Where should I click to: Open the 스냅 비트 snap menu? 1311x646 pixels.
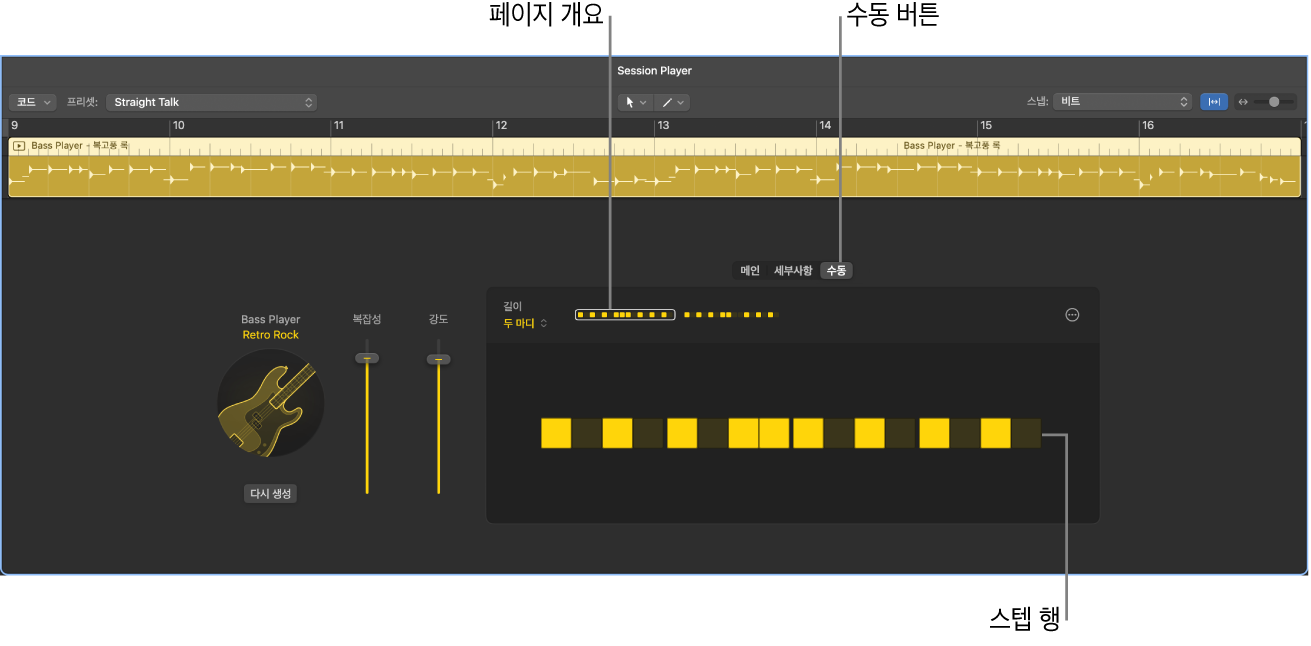click(1120, 101)
